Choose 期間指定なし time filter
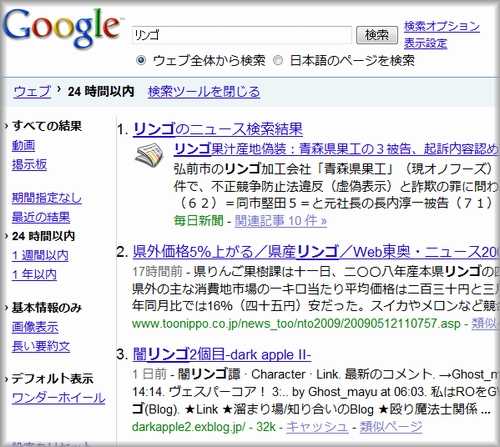Screen dimensions: 500x447 coord(47,198)
